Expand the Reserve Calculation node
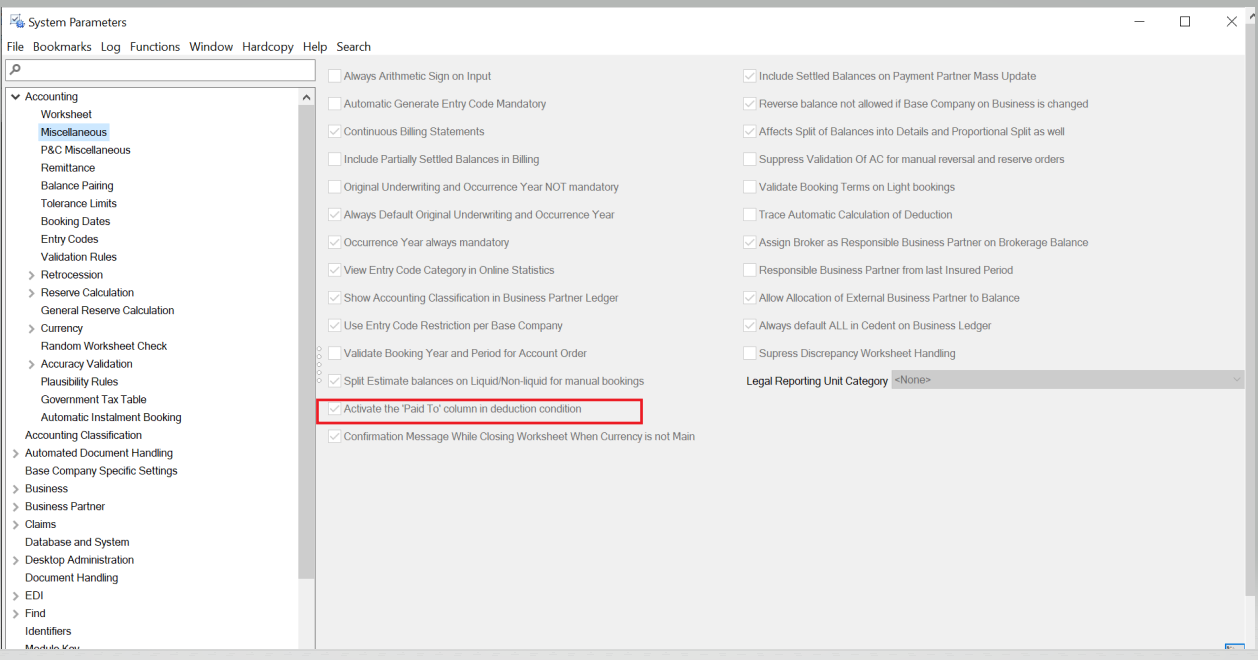 pos(32,293)
